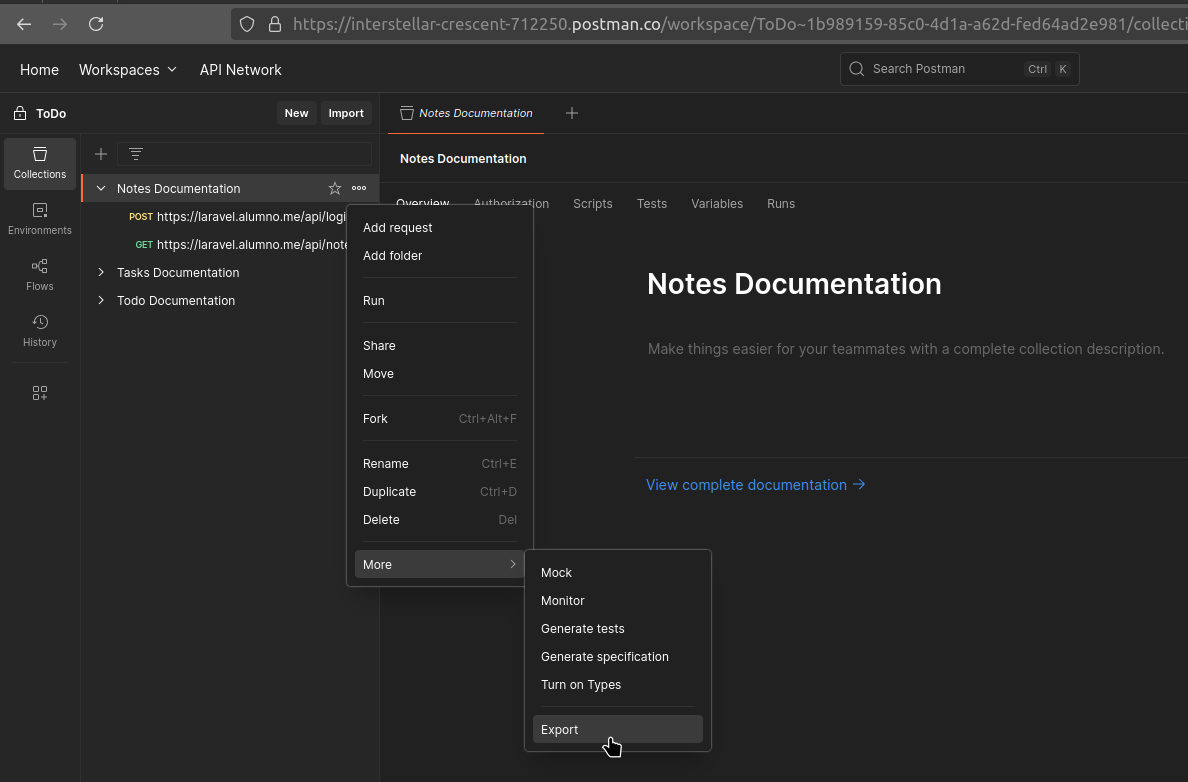1188x782 pixels.
Task: Choose Duplicate in the context menu
Action: 439,492
